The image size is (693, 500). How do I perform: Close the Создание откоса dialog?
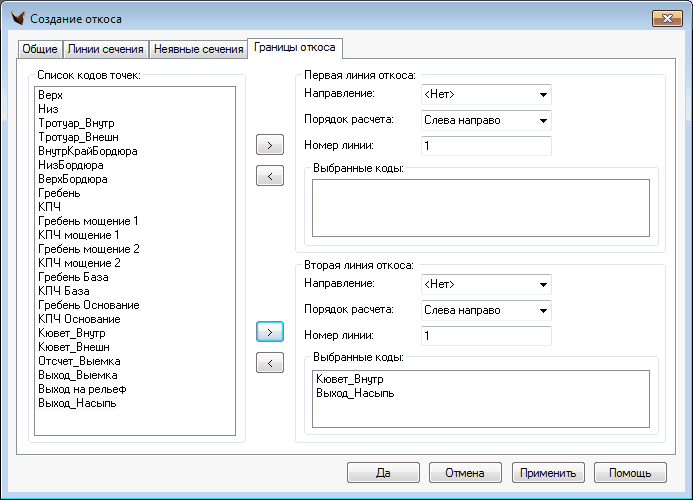click(x=661, y=19)
